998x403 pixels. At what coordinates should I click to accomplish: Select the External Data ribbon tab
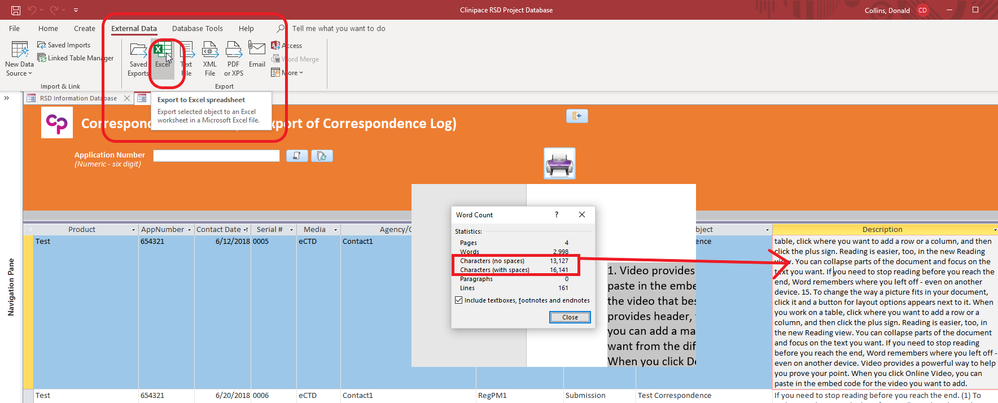coord(134,29)
